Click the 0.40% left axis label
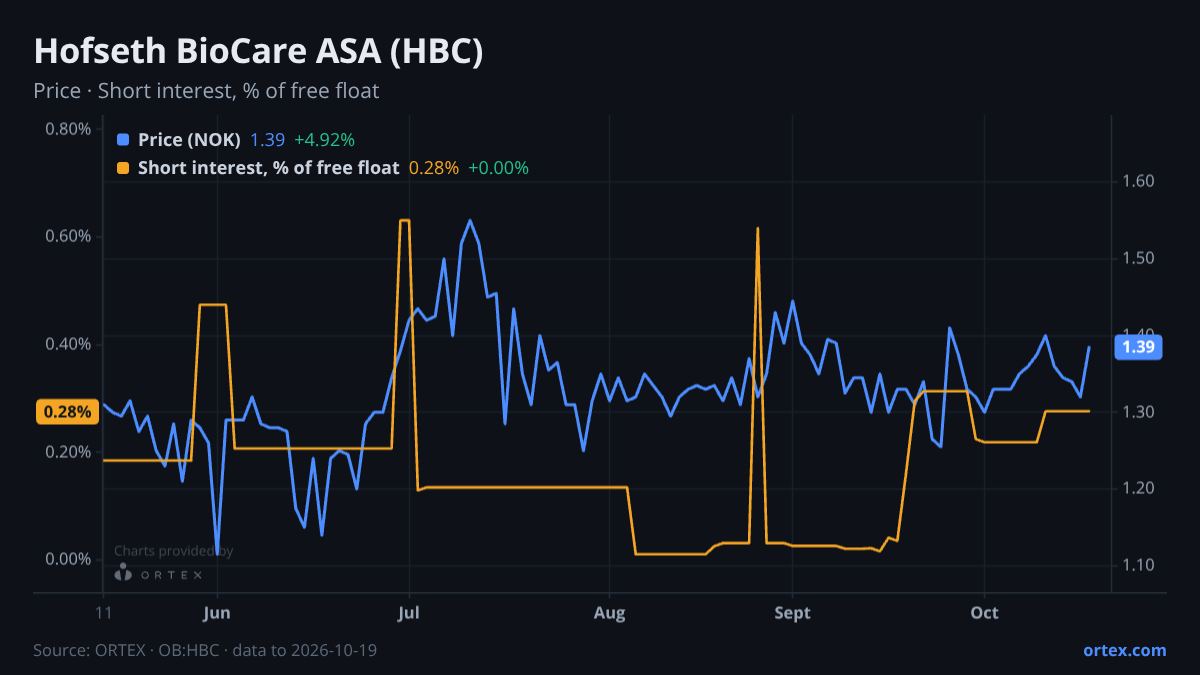 coord(68,344)
